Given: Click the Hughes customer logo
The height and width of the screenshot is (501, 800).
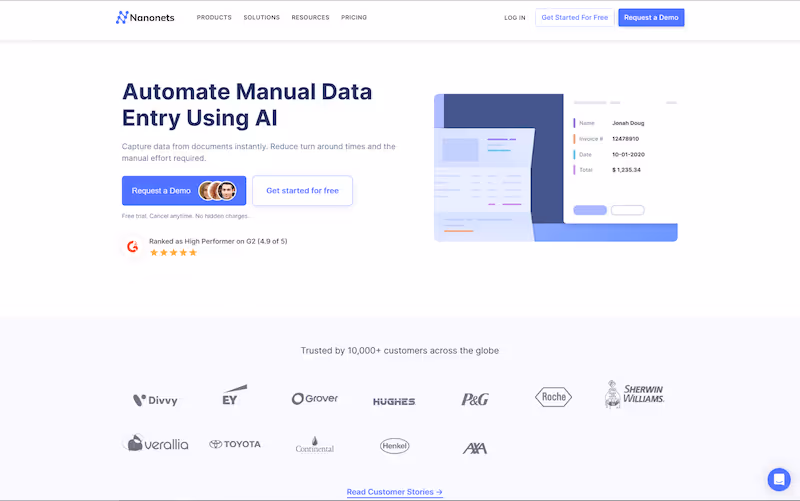Looking at the screenshot, I should pos(394,402).
